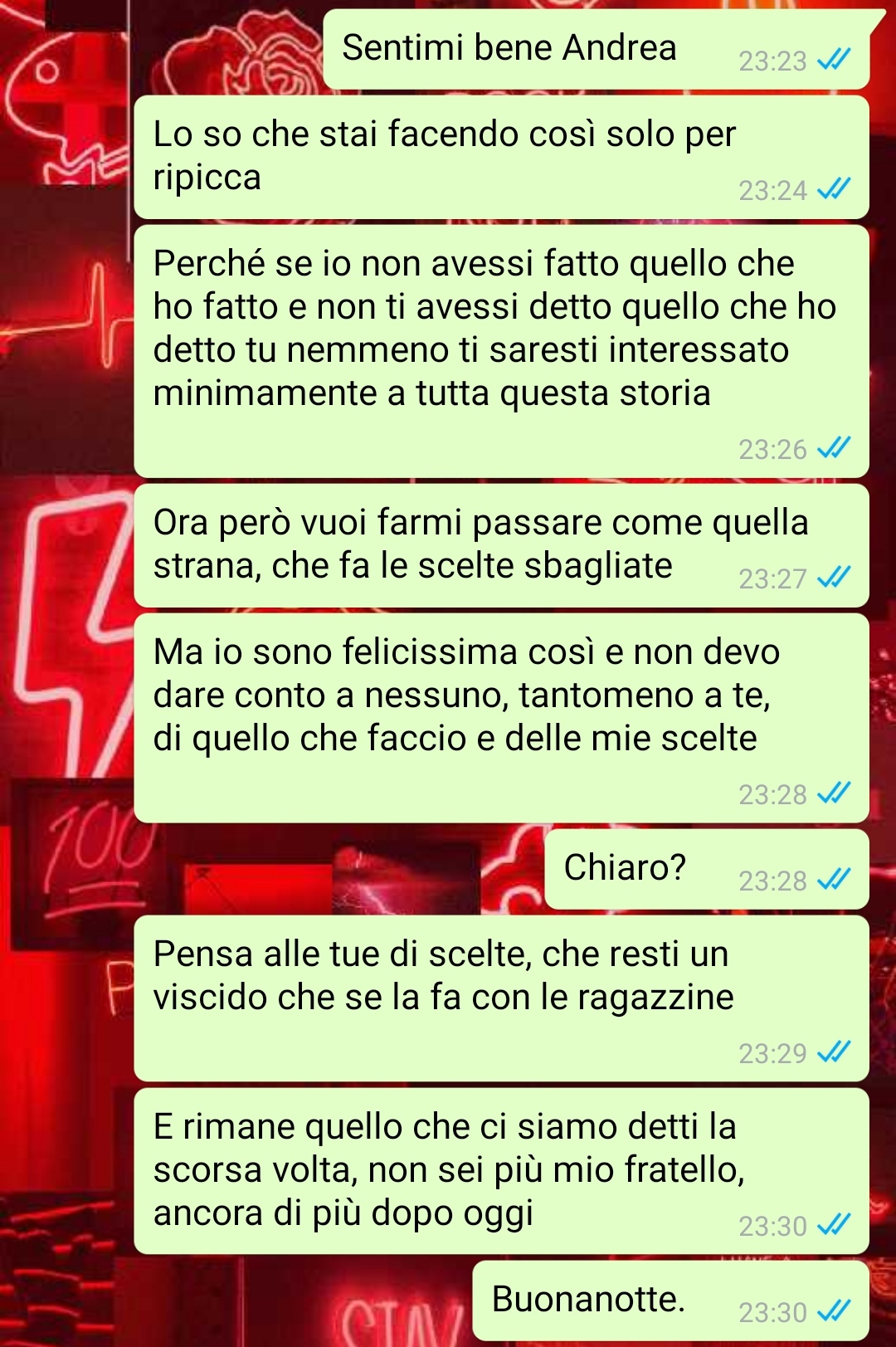Tap the read receipt ticks at 23:27
The width and height of the screenshot is (896, 1347).
(834, 578)
